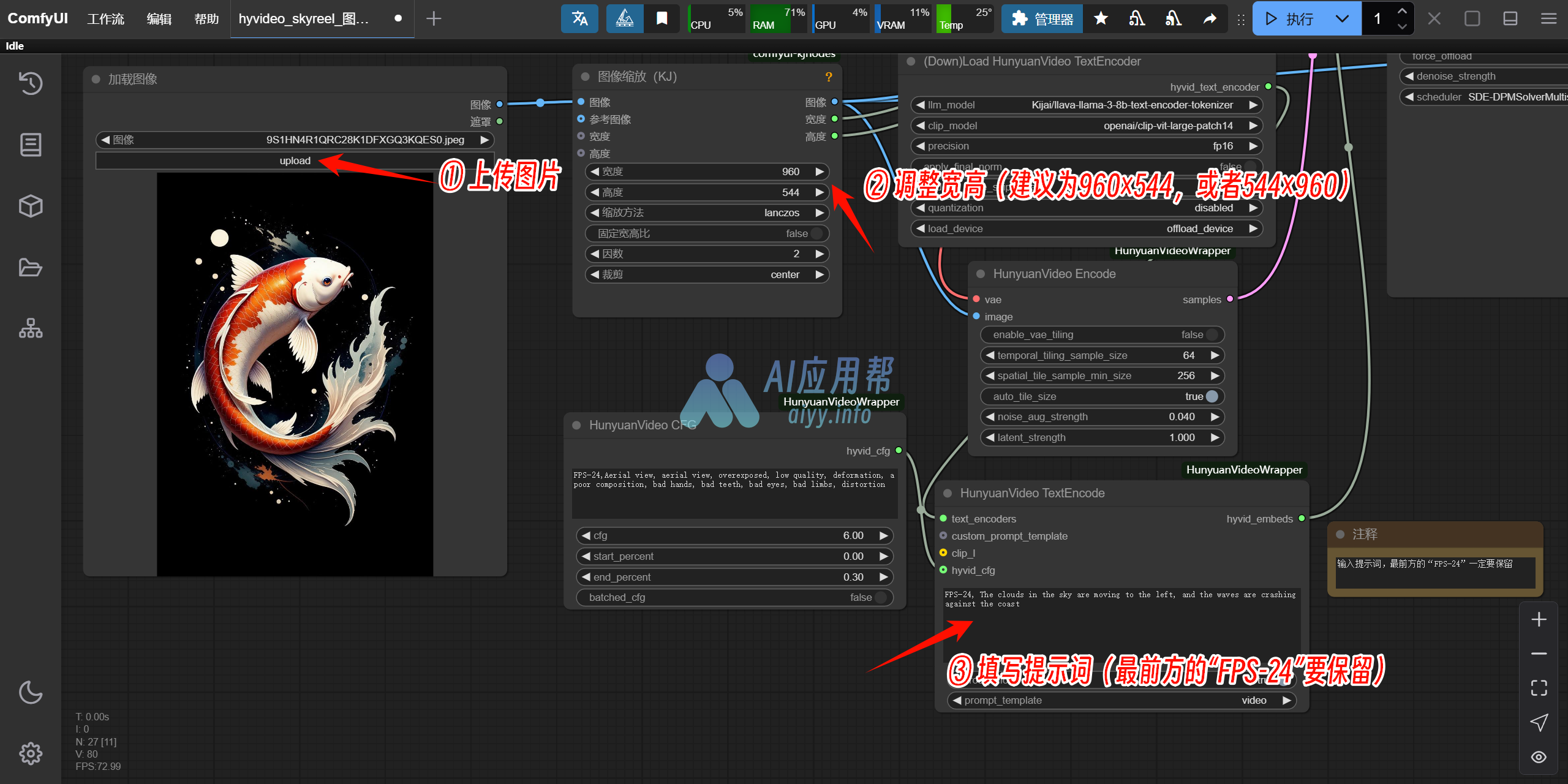
Task: Click the cfg 6.00 value field
Action: point(734,535)
